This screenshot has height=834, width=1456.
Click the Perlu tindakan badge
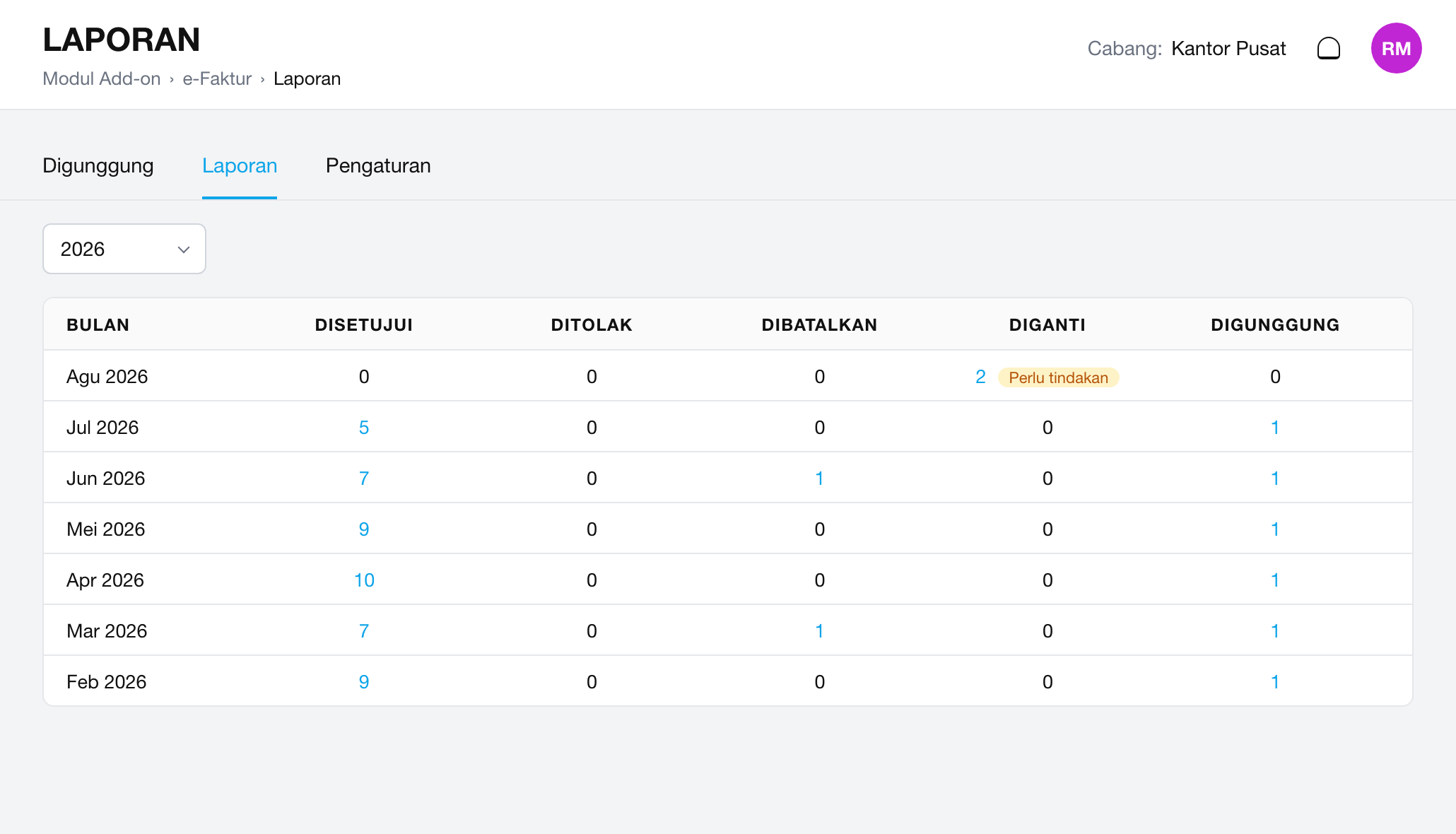(x=1058, y=377)
